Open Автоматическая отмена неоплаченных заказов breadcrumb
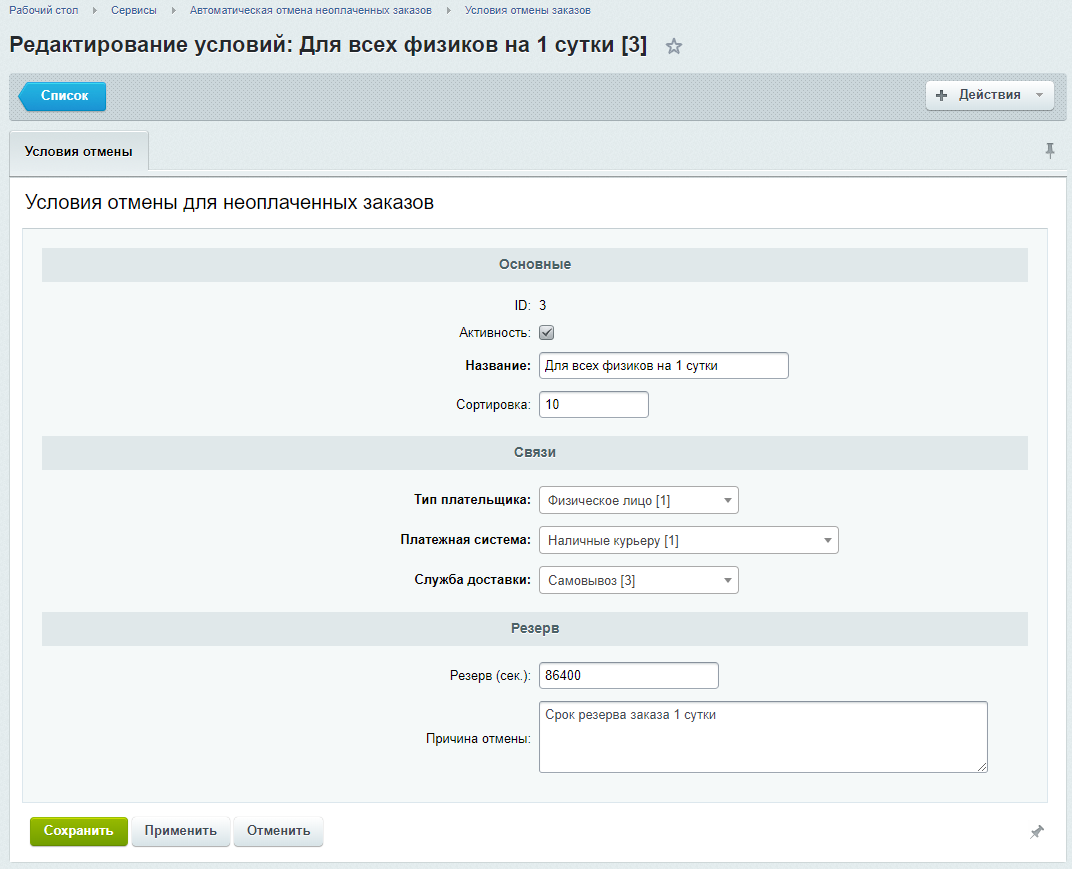 point(311,10)
